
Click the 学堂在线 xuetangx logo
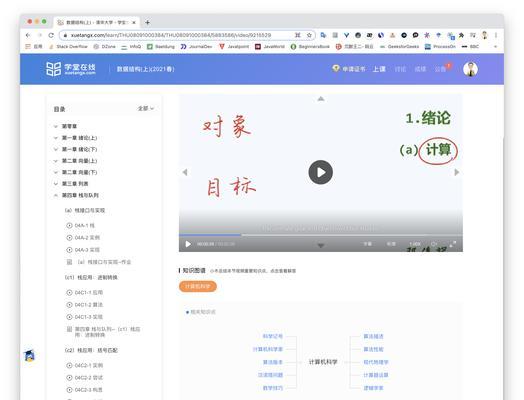coord(71,69)
